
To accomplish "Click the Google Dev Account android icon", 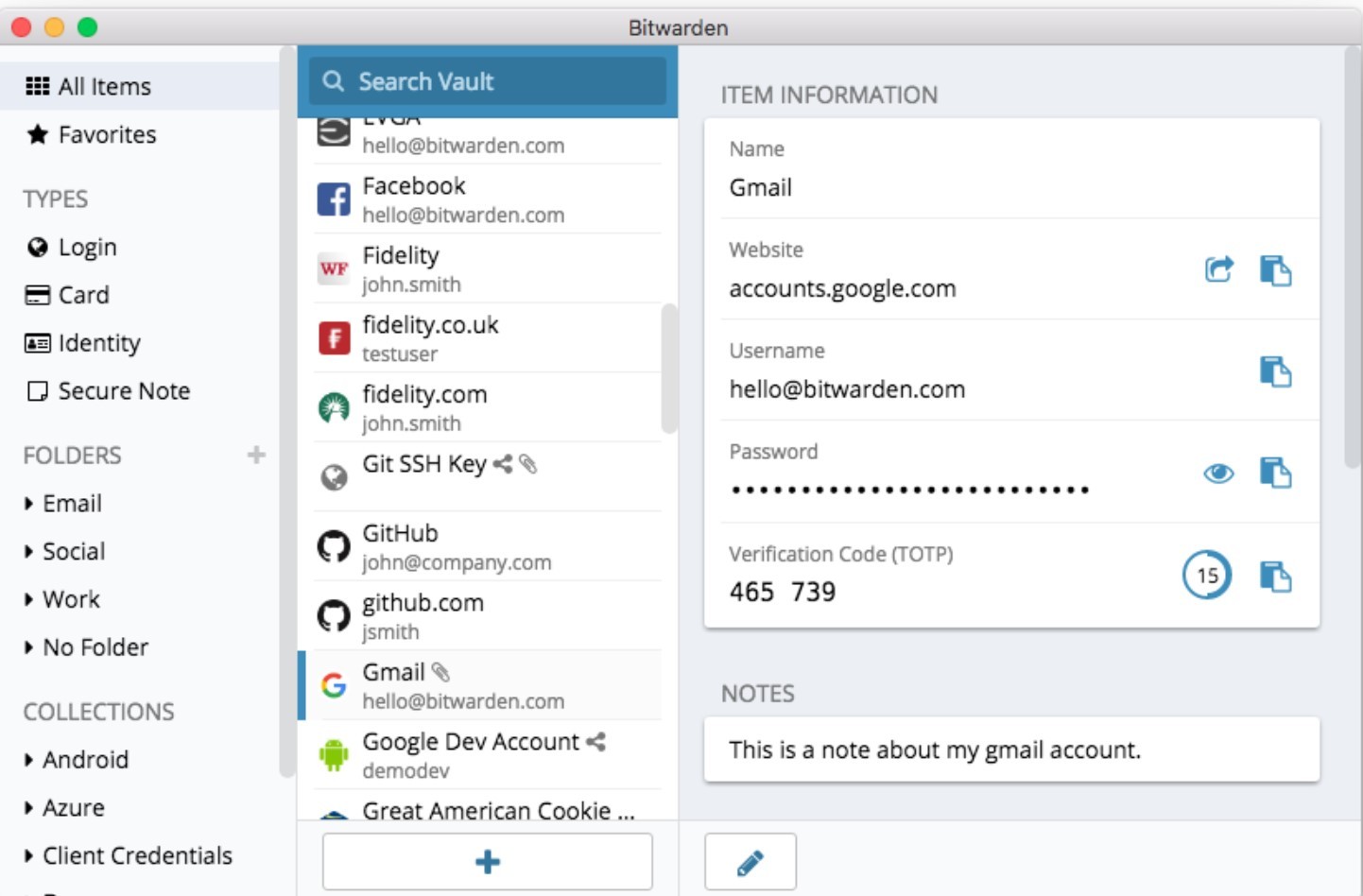I will tap(334, 755).
